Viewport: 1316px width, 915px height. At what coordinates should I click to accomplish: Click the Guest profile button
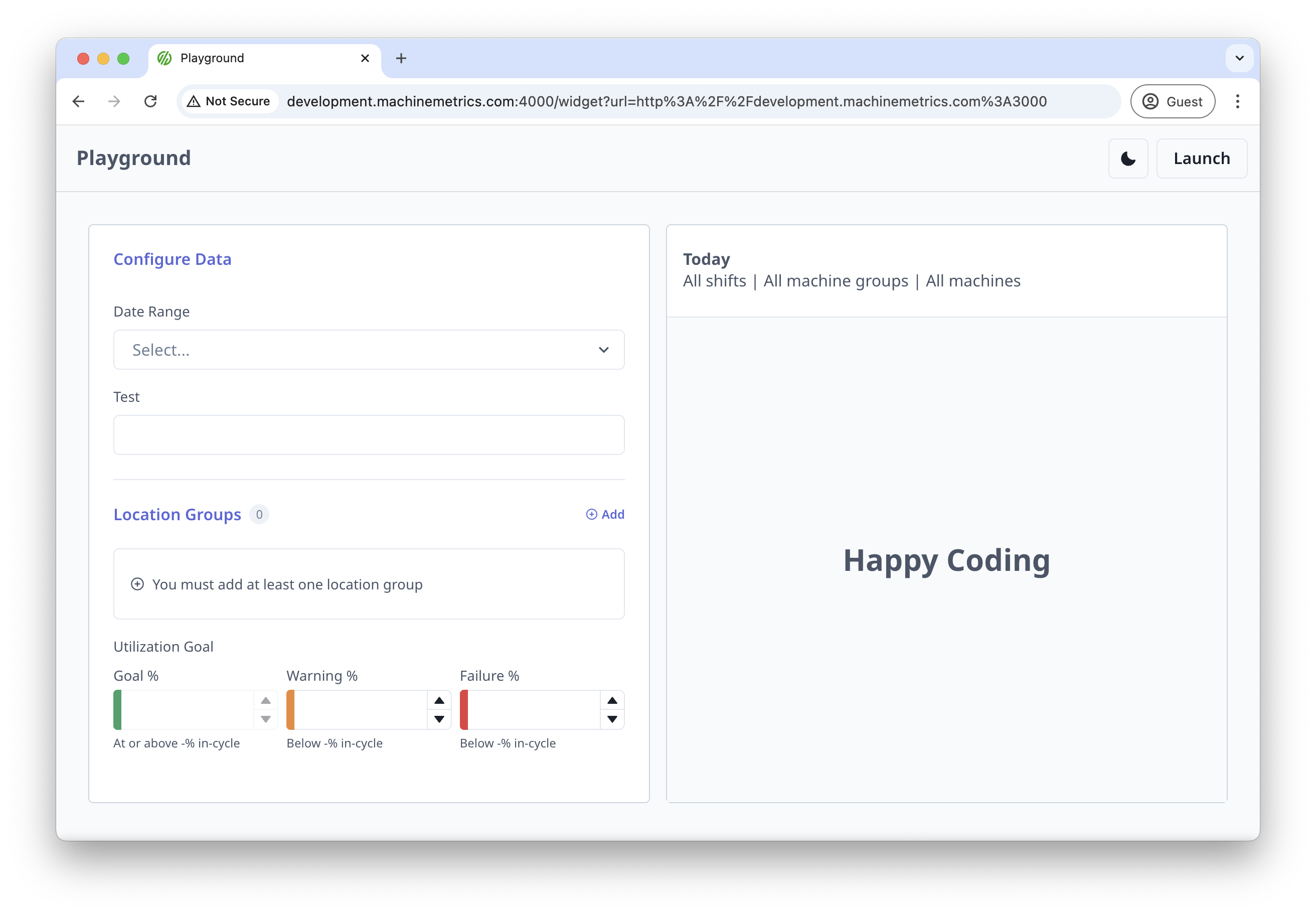(1172, 101)
